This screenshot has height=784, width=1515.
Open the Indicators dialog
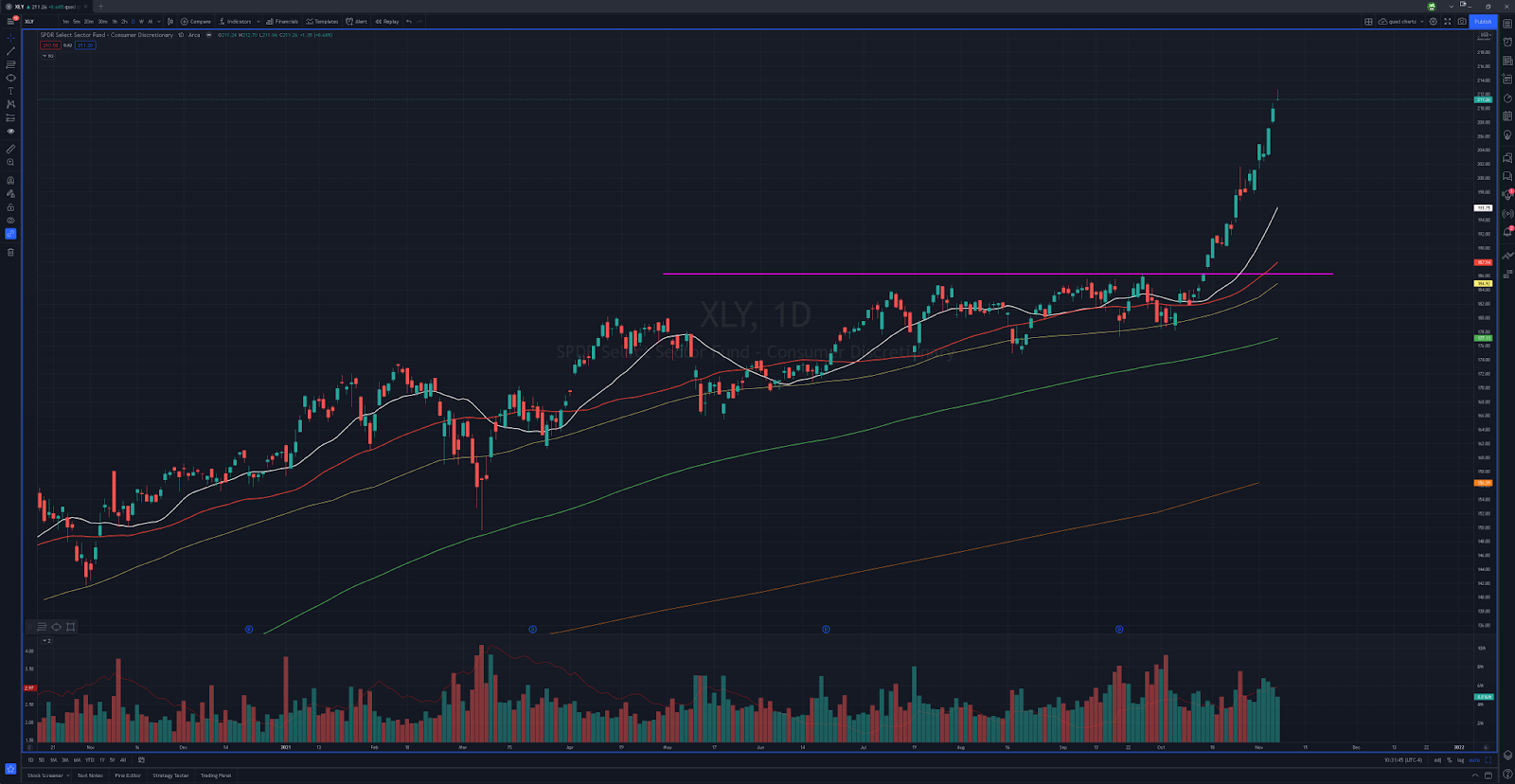coord(236,21)
